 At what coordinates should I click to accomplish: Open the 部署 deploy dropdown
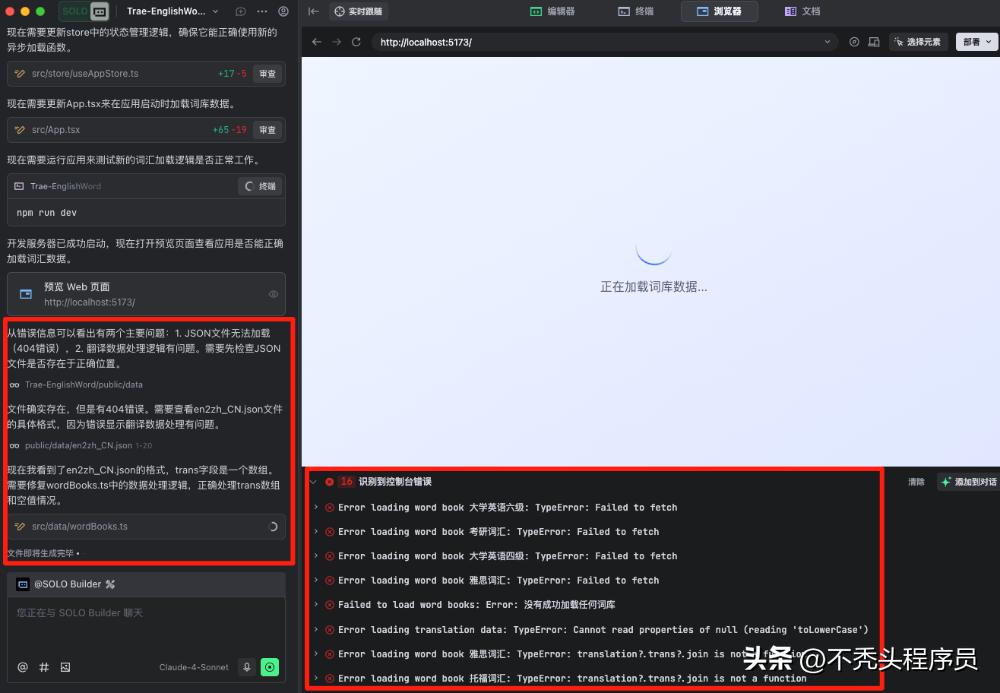(975, 41)
